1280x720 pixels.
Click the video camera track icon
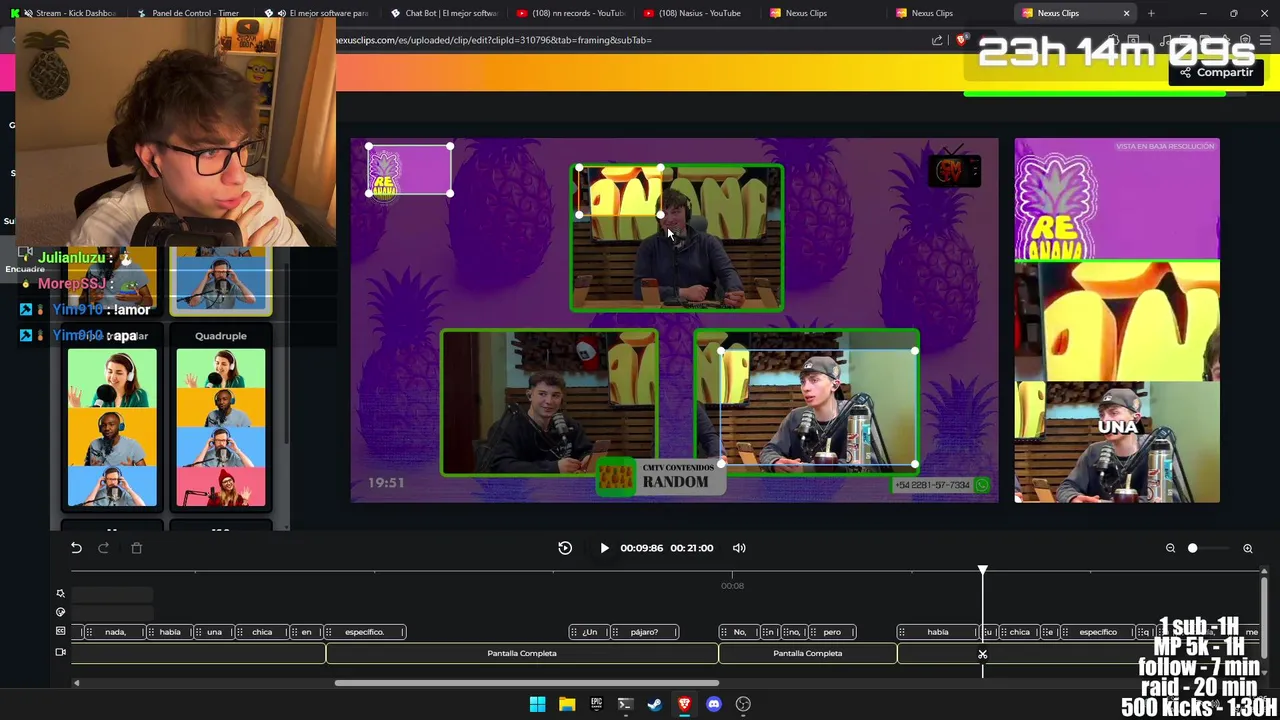tap(60, 653)
